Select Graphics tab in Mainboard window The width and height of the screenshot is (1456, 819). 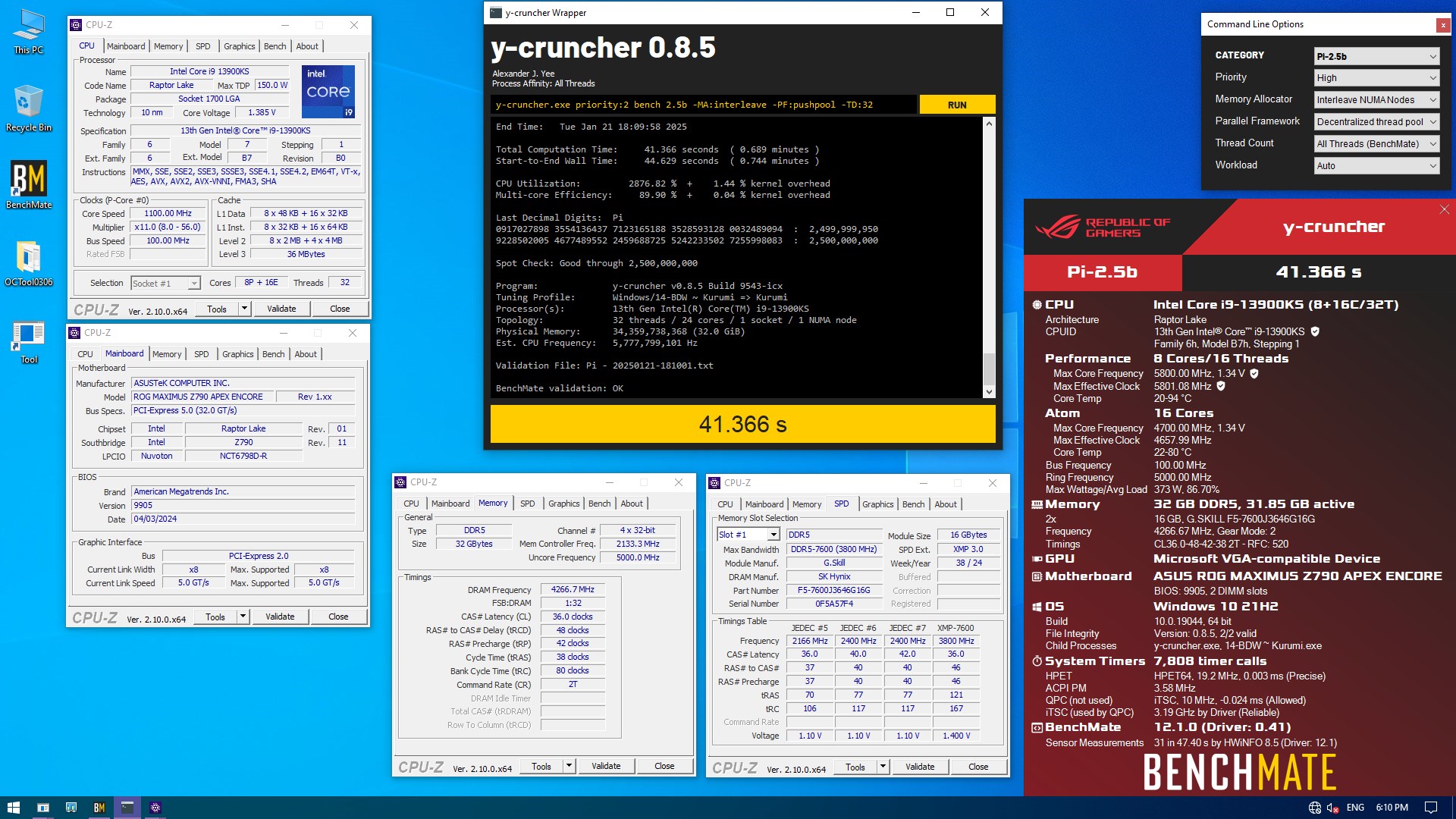tap(238, 354)
